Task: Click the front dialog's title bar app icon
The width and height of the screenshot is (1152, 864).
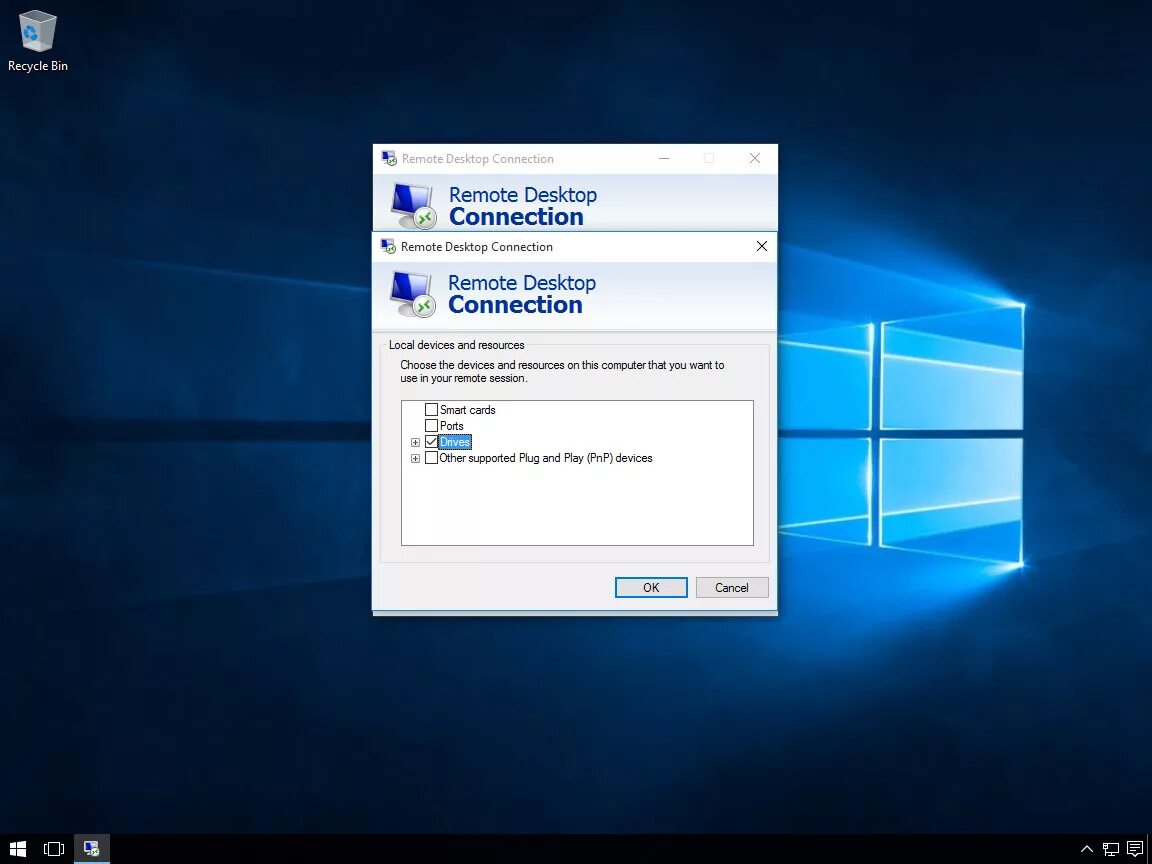Action: tap(388, 247)
